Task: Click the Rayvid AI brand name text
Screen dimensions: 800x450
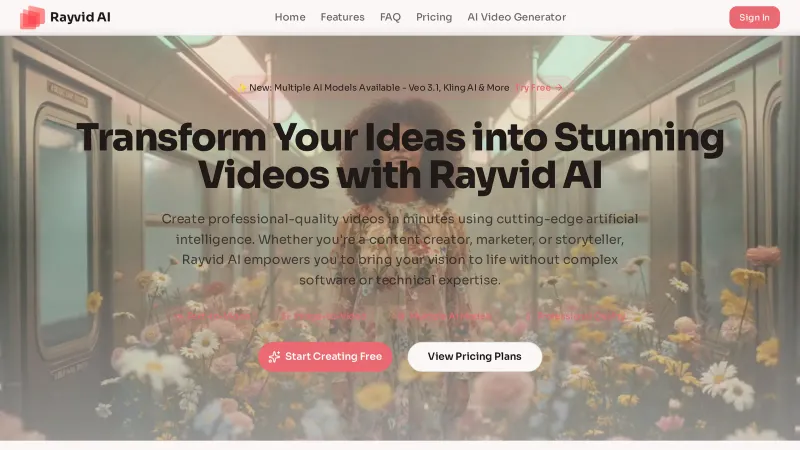Action: pyautogui.click(x=80, y=17)
